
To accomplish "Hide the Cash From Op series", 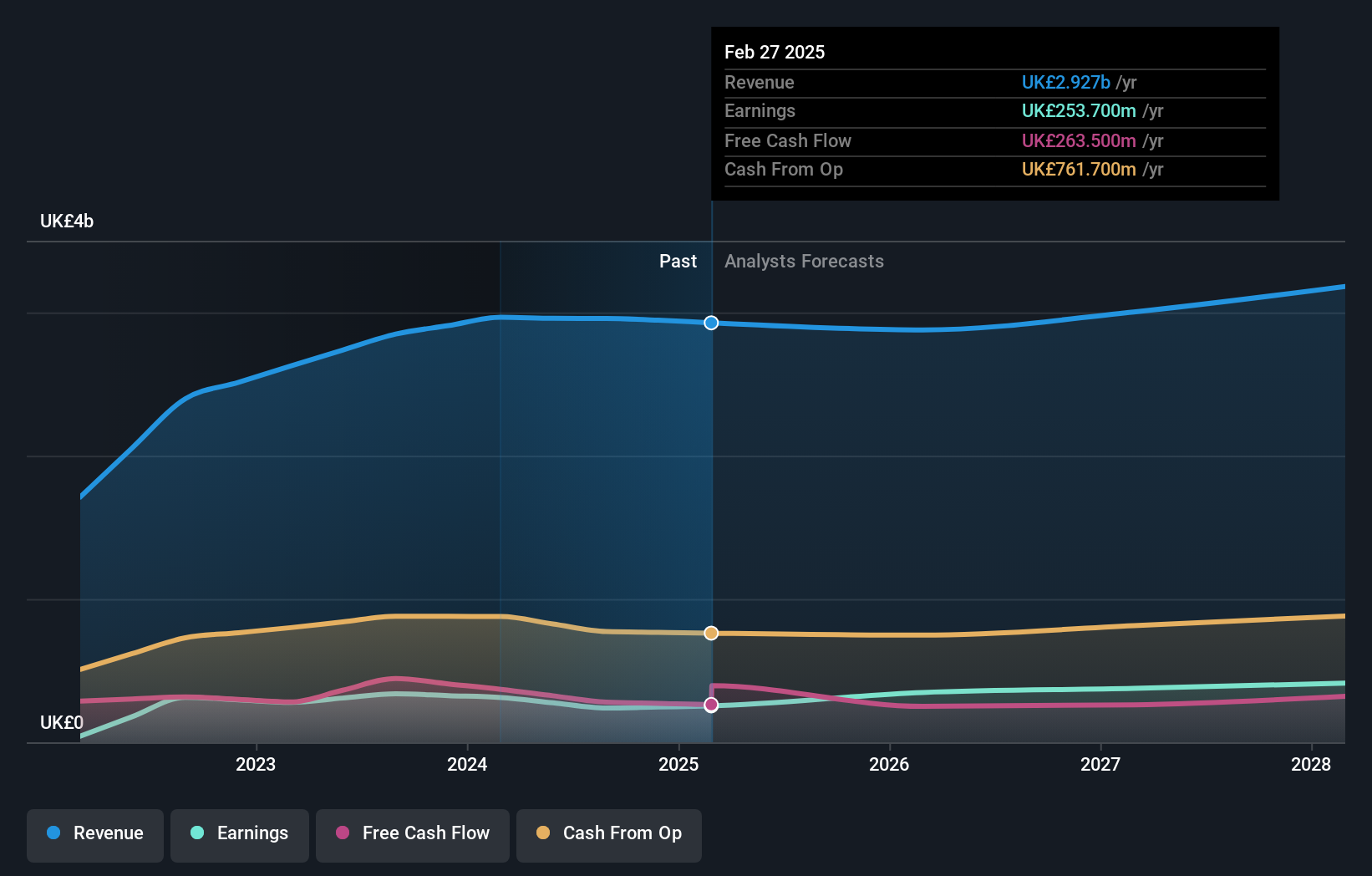I will pyautogui.click(x=608, y=833).
